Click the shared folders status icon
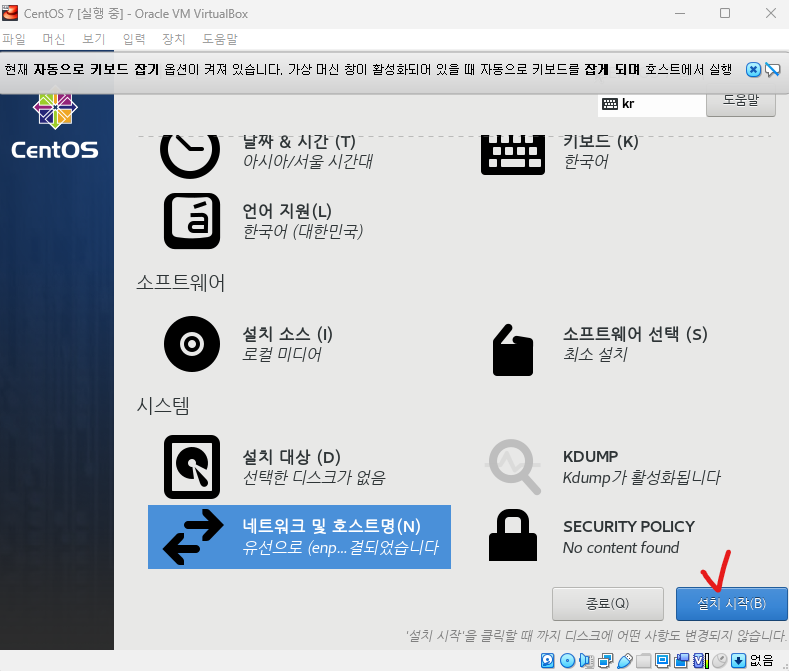 644,660
